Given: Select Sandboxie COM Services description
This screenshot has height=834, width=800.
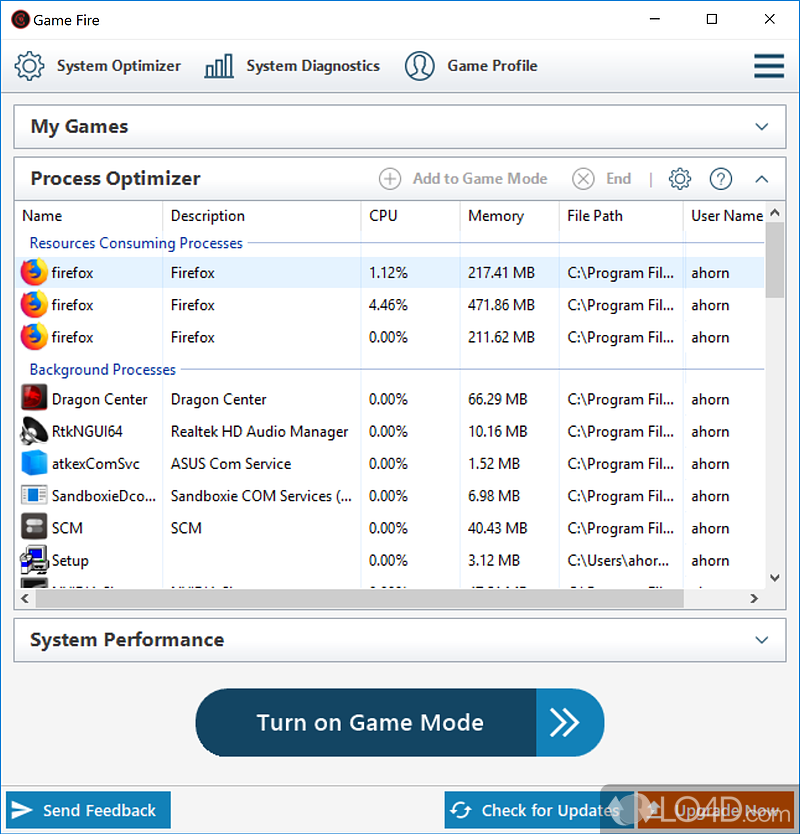Looking at the screenshot, I should pyautogui.click(x=261, y=496).
